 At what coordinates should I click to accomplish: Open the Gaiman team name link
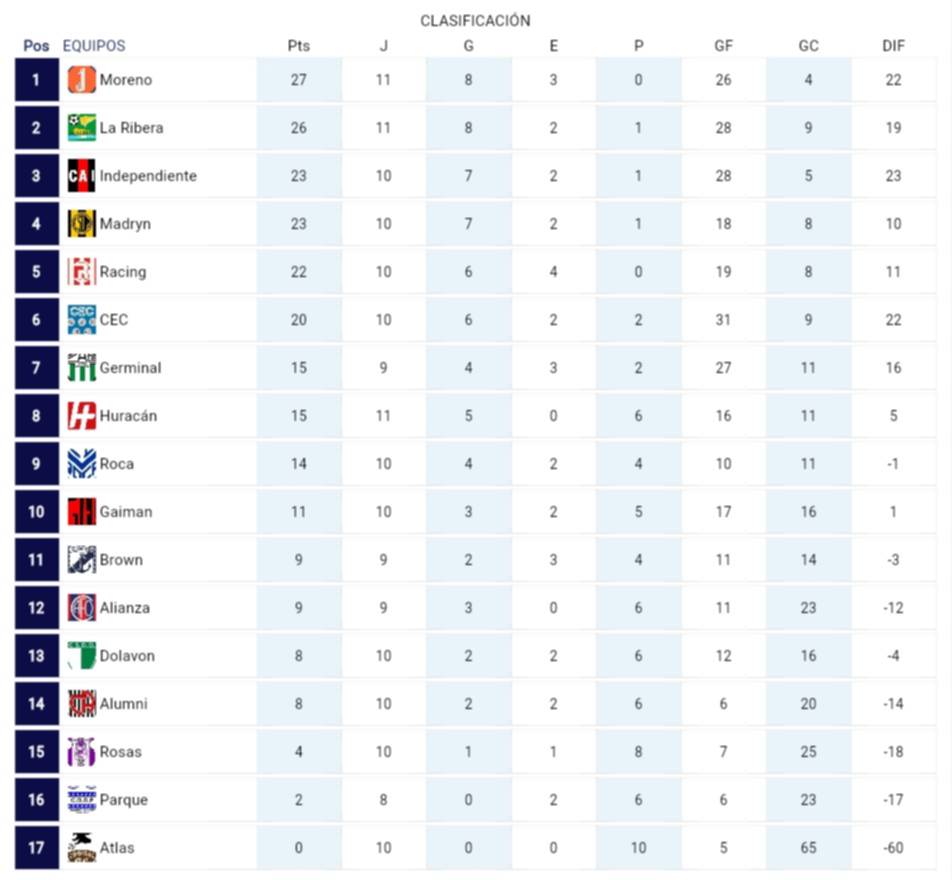pos(126,512)
